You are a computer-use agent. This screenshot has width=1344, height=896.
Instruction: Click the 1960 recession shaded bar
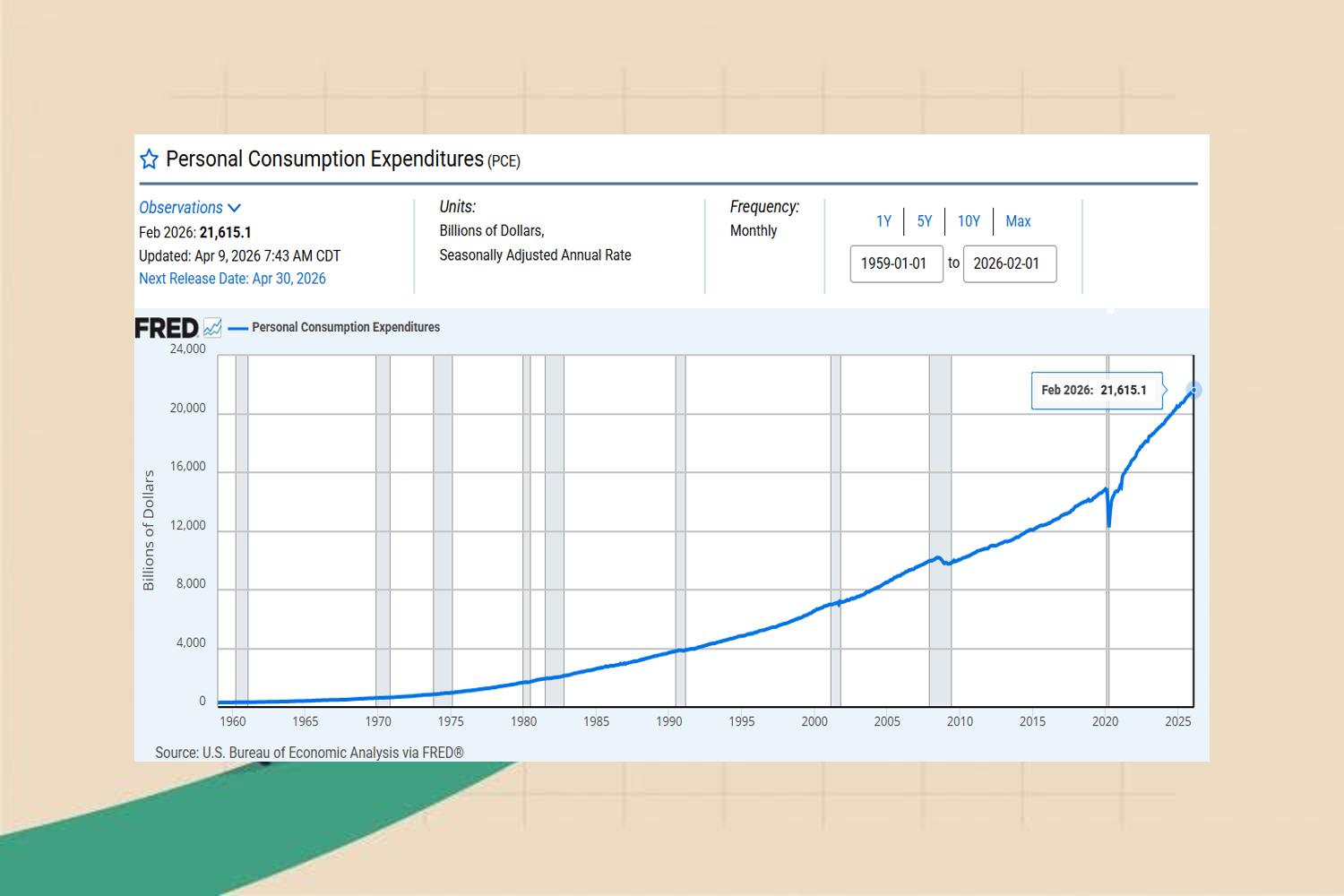click(x=241, y=529)
